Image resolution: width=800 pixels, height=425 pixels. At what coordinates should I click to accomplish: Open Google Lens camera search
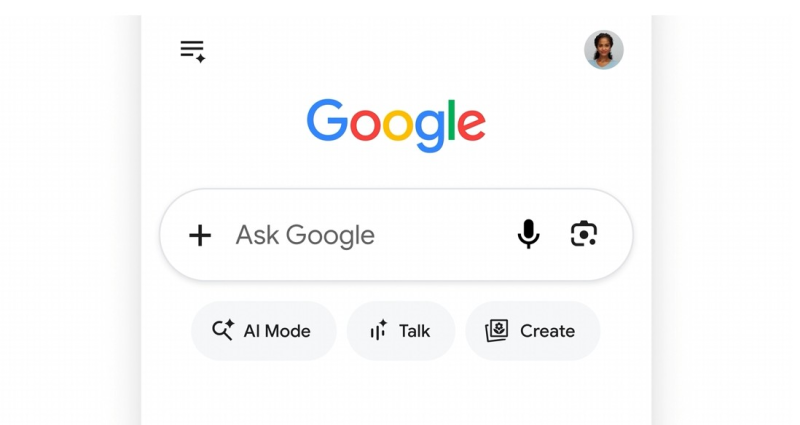[584, 234]
